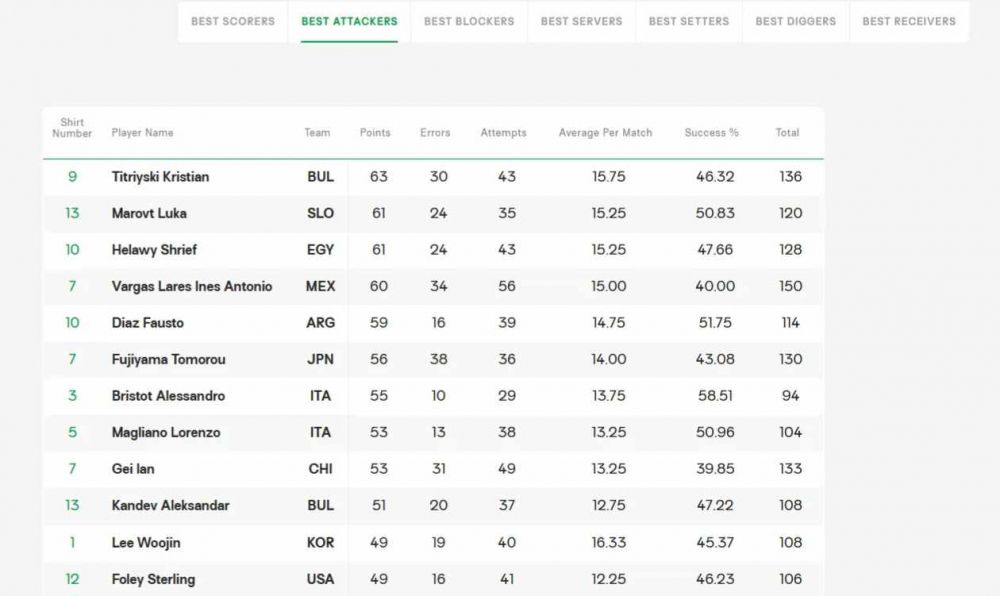The image size is (1000, 596).
Task: Sort by the Success % column header
Action: 711,133
